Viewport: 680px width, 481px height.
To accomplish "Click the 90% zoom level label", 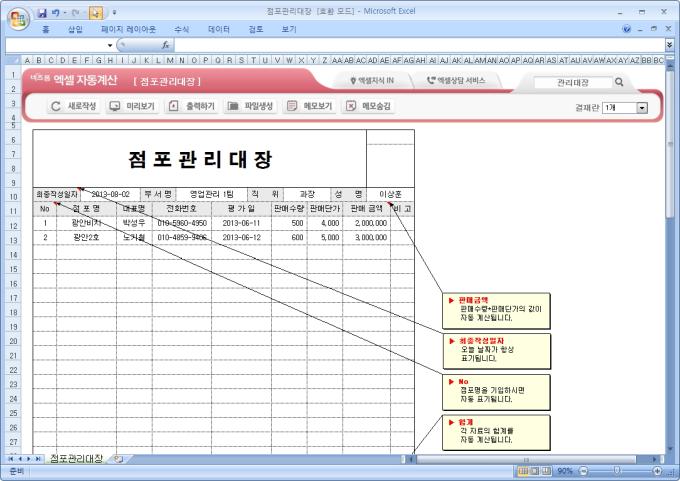I will (565, 471).
